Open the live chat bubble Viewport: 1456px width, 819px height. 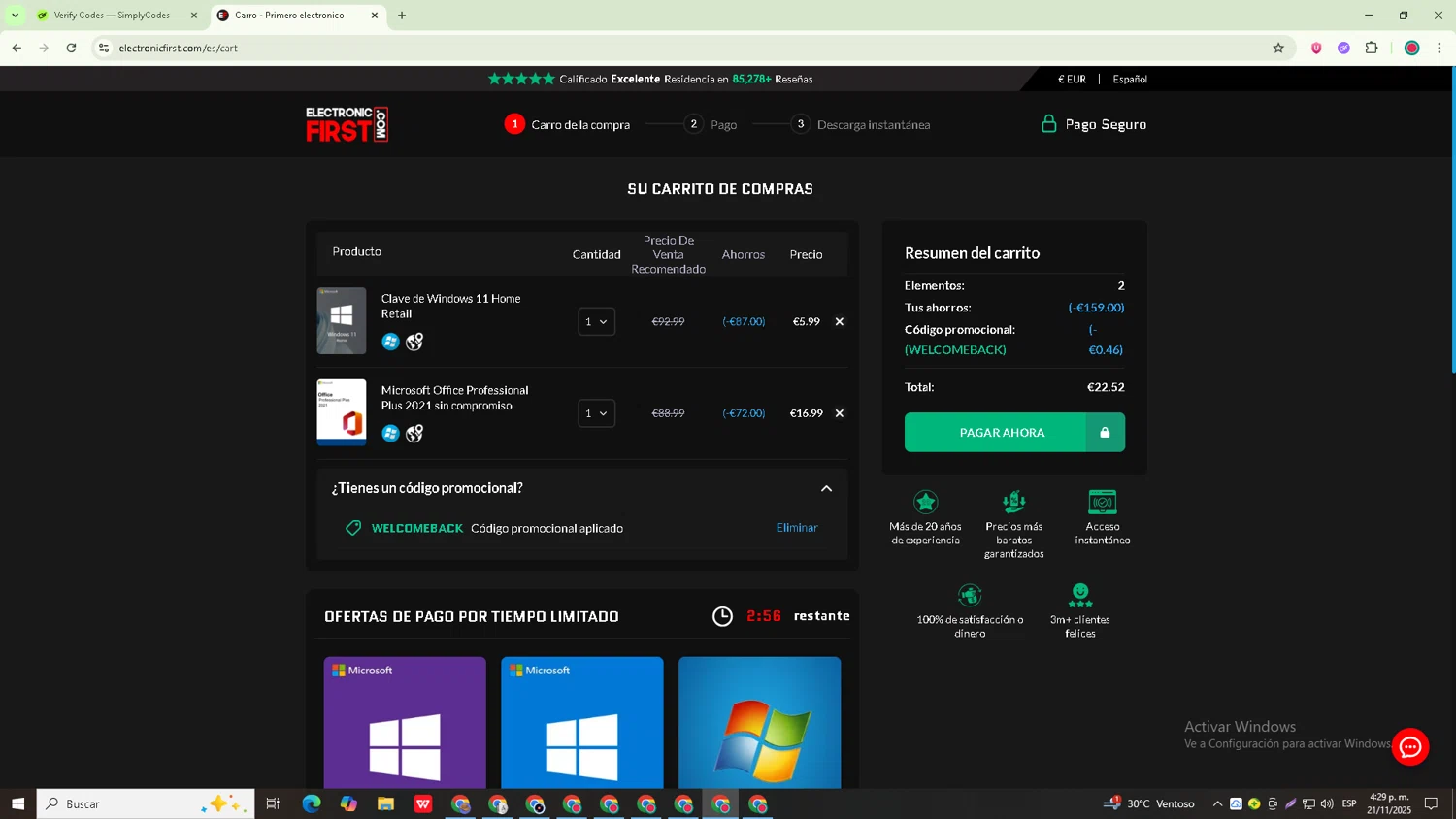tap(1410, 747)
